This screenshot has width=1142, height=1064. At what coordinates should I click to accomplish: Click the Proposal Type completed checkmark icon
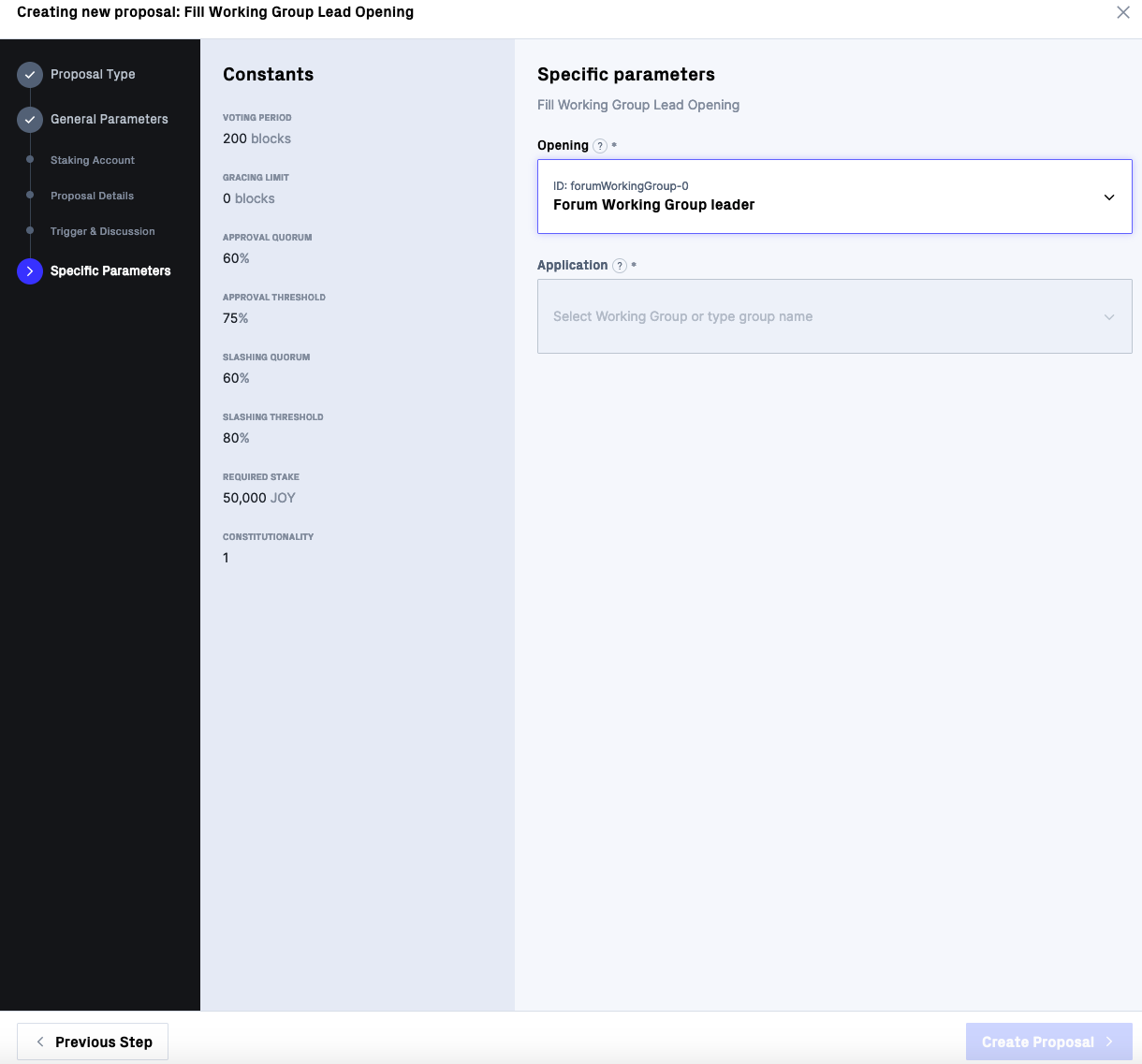point(28,75)
